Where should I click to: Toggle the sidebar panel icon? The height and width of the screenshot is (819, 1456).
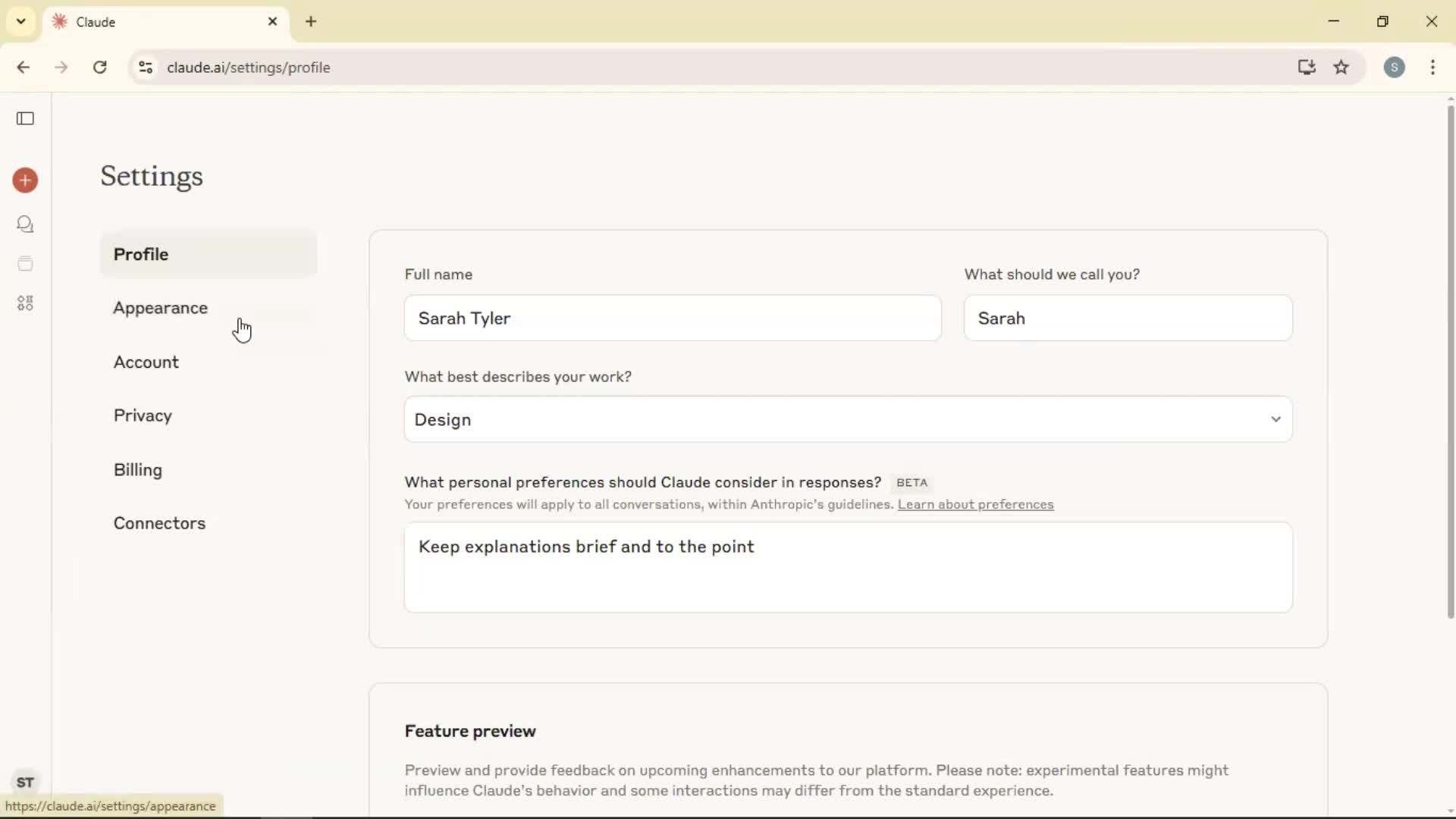(x=25, y=118)
